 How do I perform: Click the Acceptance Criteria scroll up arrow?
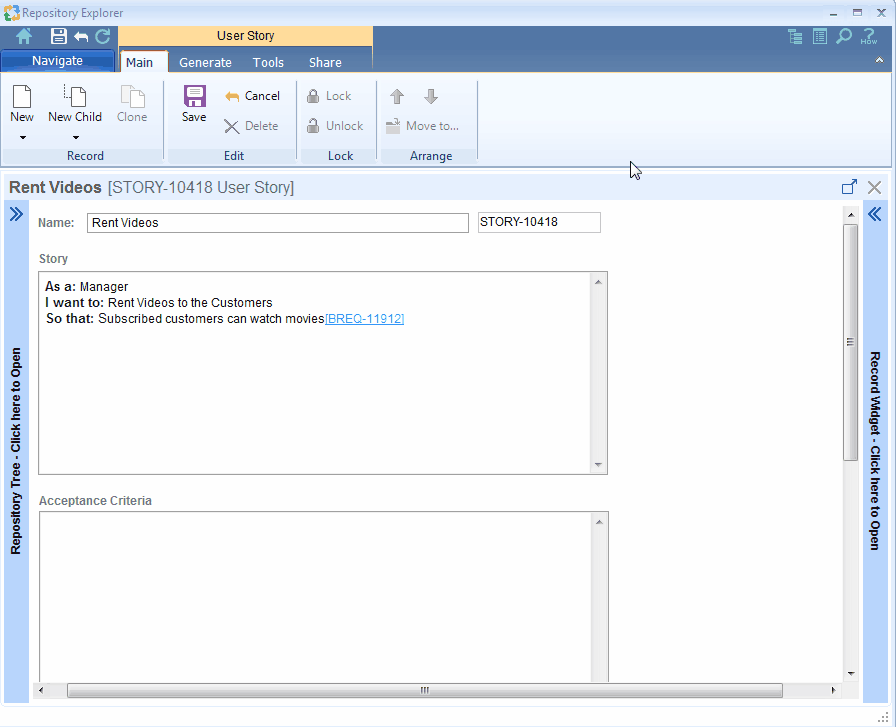(599, 522)
